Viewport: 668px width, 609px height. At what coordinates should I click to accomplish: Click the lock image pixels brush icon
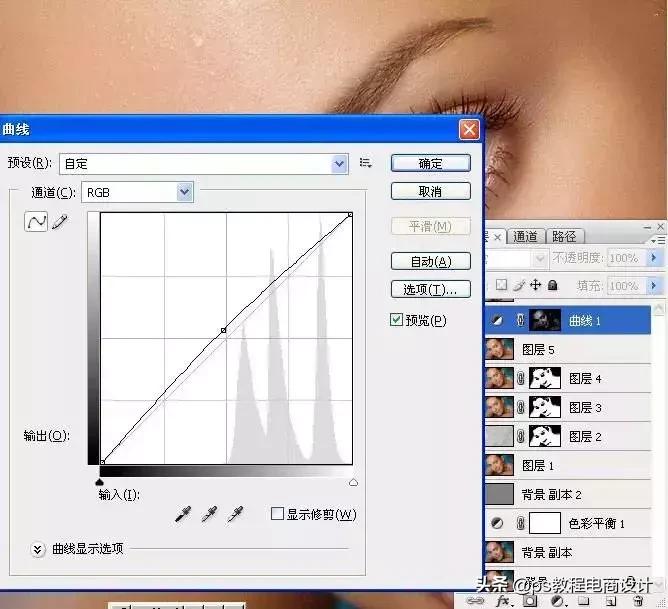518,285
